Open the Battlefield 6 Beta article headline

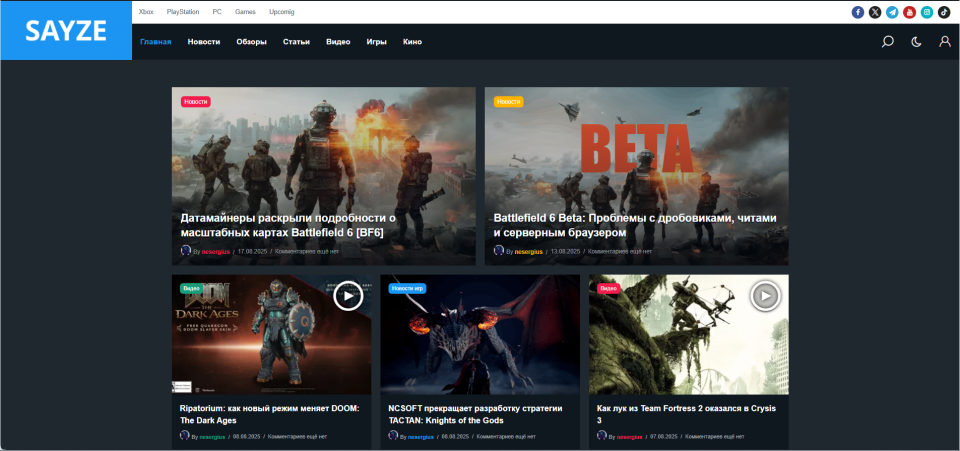click(x=635, y=225)
